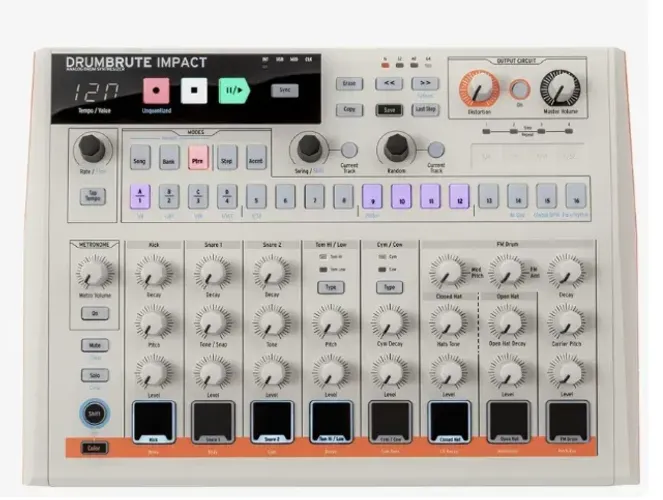Click the FM Amt knob

point(507,272)
